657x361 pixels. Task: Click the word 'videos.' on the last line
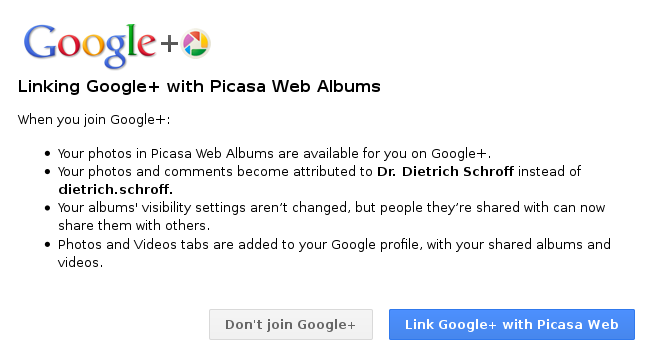(80, 263)
